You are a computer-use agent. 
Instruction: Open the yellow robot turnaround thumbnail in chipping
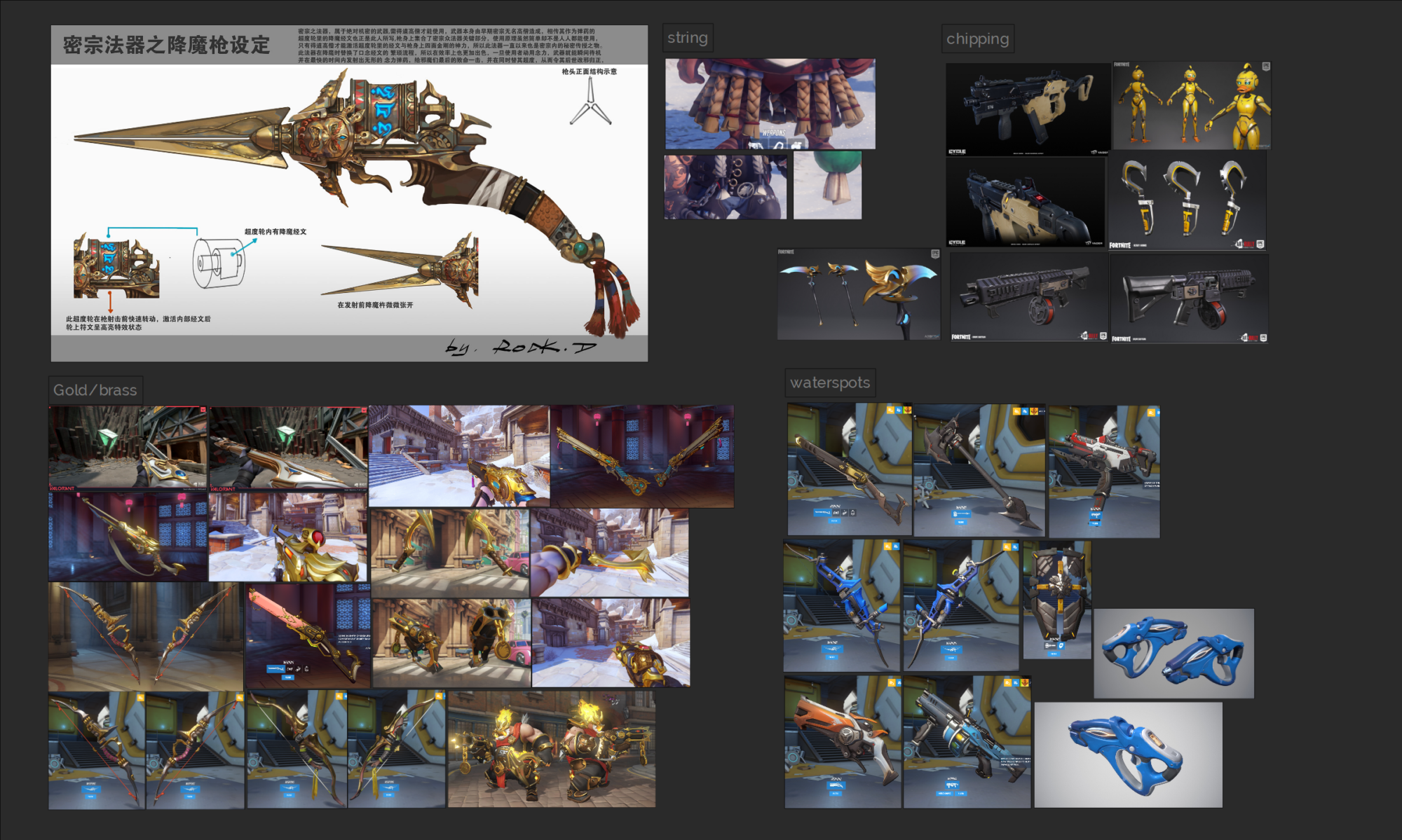coord(1192,105)
